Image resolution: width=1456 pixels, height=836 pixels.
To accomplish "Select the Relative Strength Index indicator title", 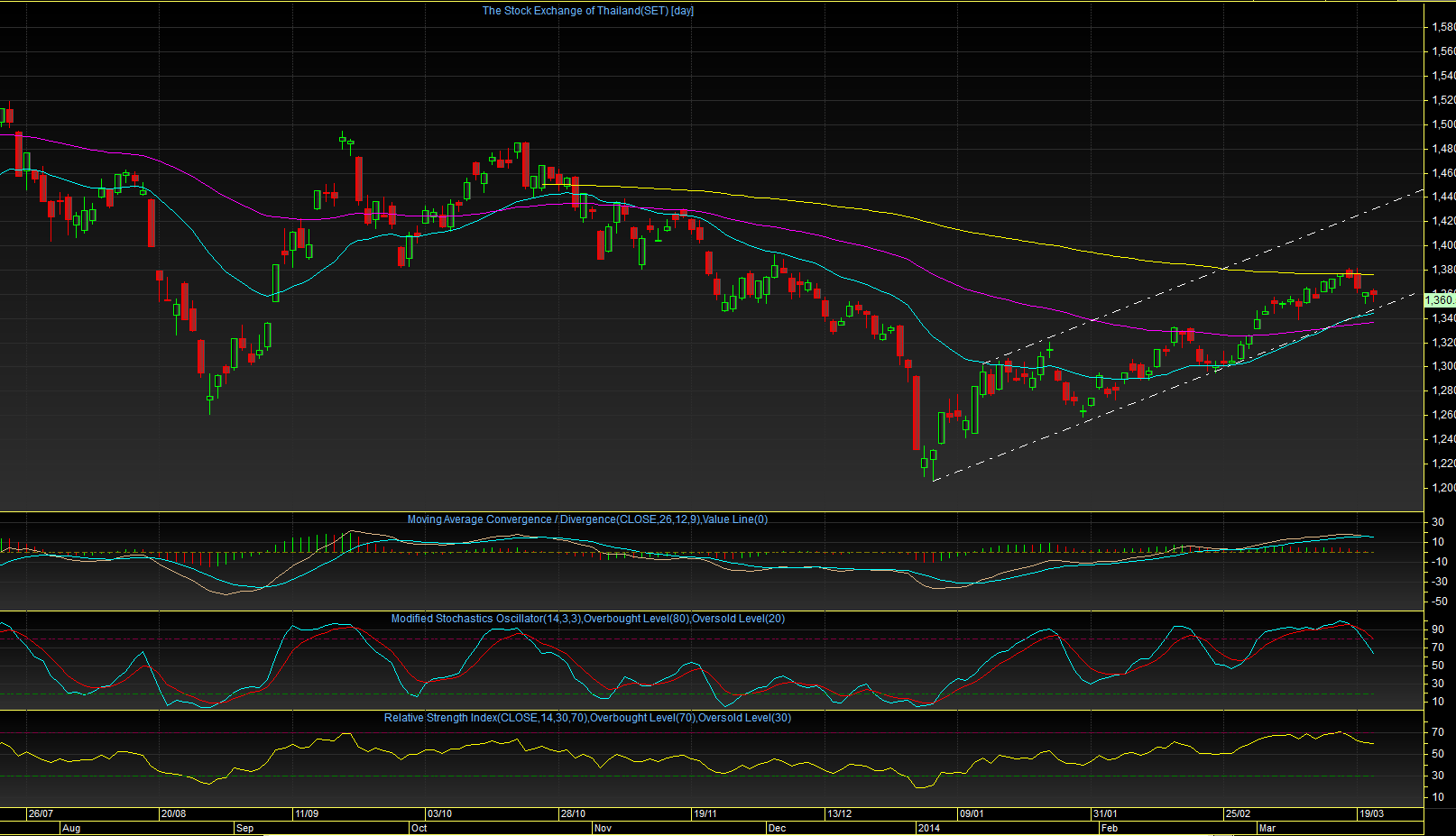I will [x=587, y=718].
